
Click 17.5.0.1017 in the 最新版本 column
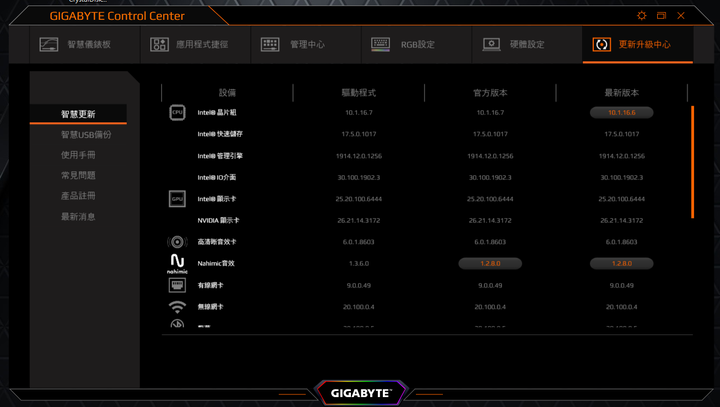(x=621, y=134)
